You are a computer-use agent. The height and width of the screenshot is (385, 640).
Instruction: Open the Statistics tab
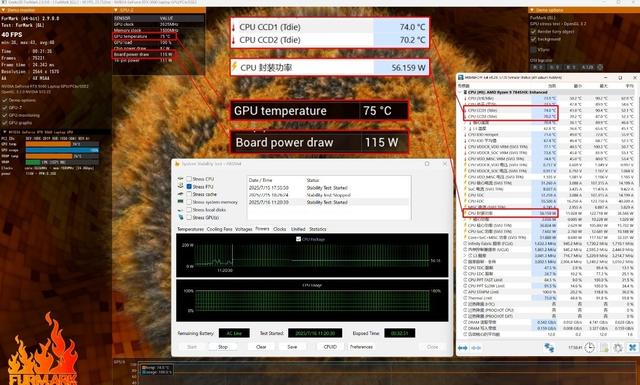(318, 229)
